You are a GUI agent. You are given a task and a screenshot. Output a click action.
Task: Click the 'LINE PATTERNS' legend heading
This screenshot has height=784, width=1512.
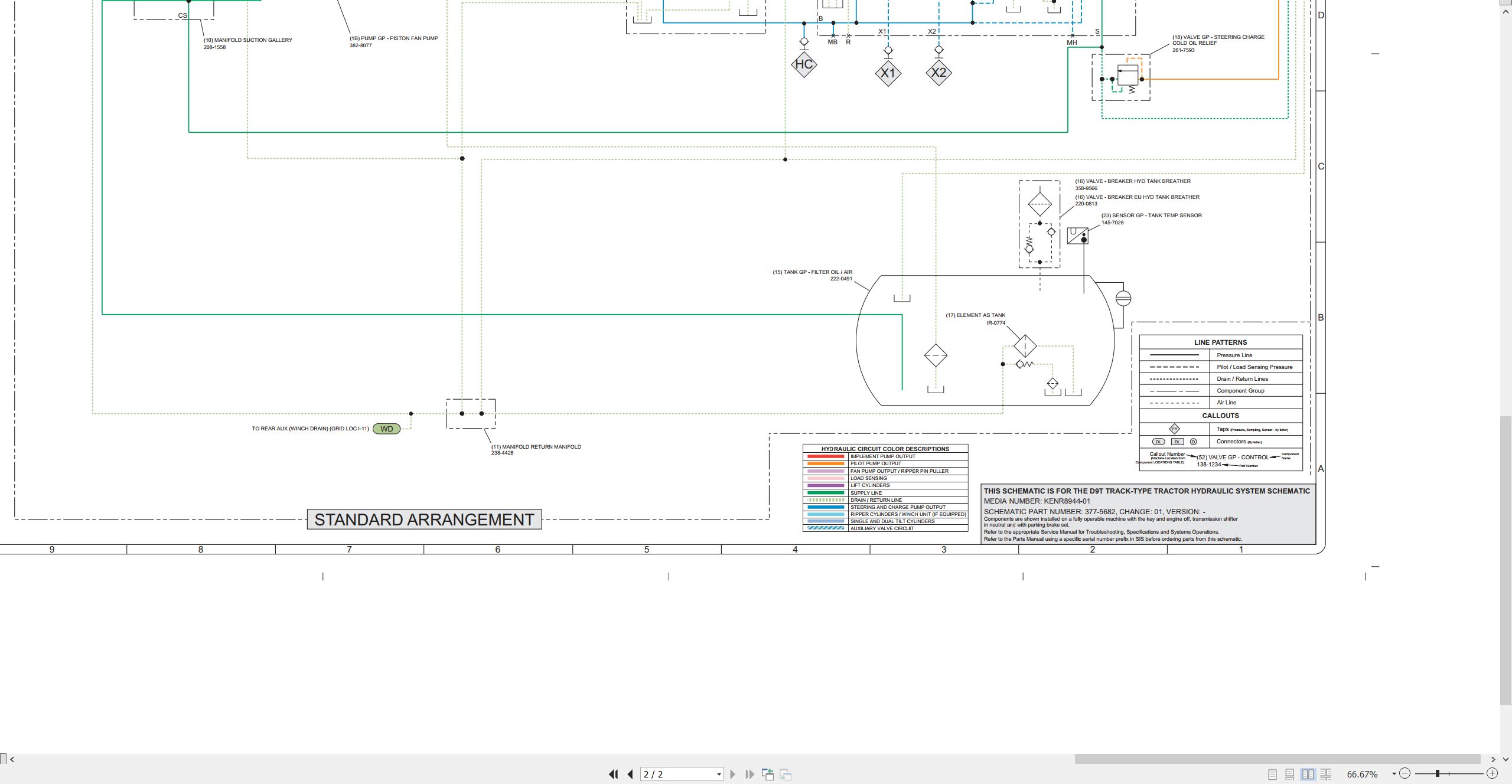[1220, 342]
